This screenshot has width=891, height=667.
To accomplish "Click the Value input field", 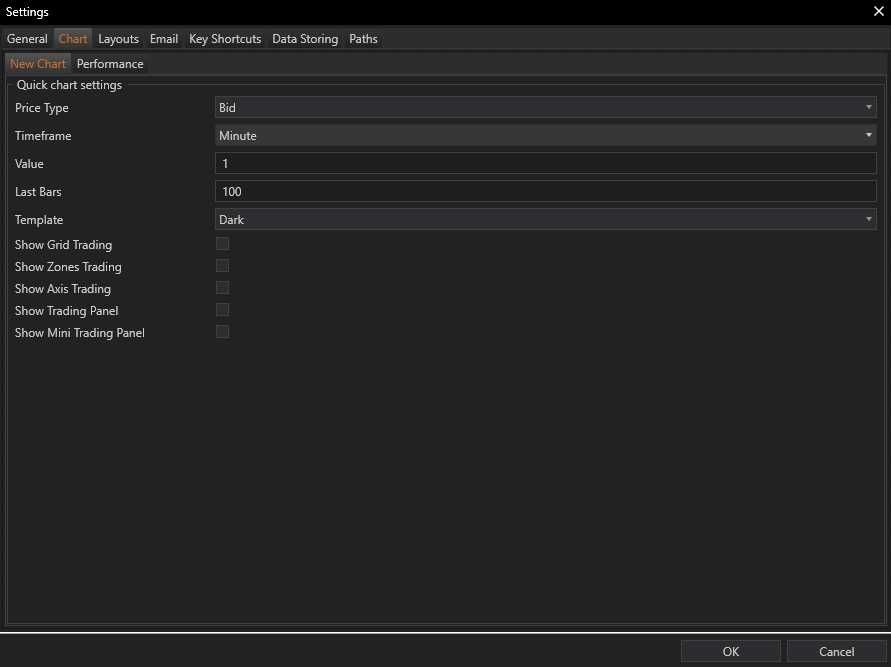I will [x=545, y=164].
